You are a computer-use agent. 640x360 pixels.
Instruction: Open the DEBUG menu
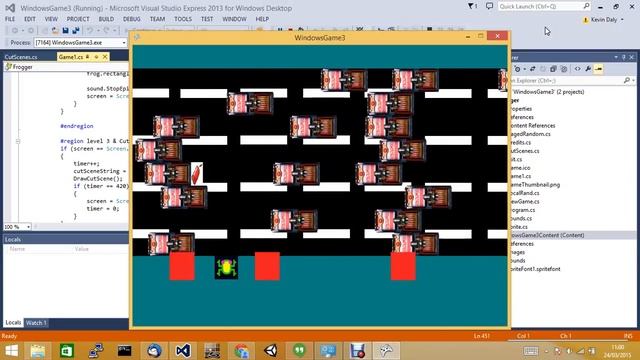pos(131,19)
